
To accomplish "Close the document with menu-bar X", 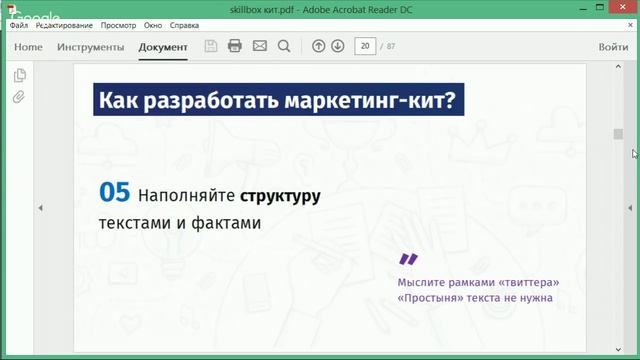I will [630, 25].
